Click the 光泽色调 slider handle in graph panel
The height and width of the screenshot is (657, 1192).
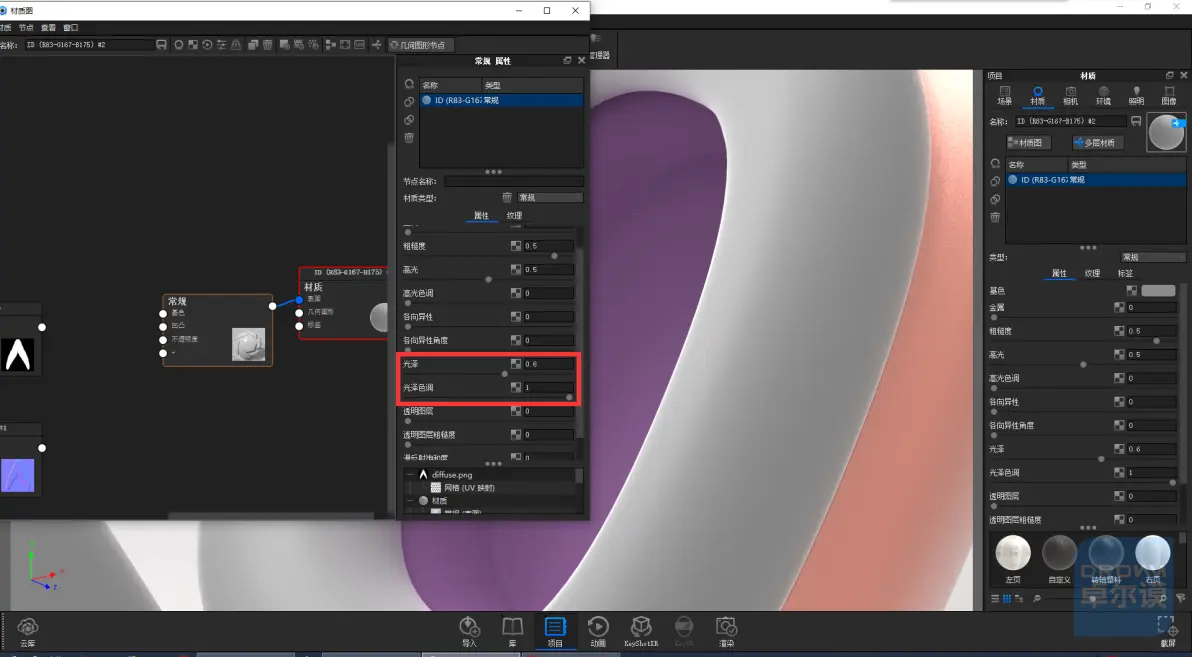point(569,397)
